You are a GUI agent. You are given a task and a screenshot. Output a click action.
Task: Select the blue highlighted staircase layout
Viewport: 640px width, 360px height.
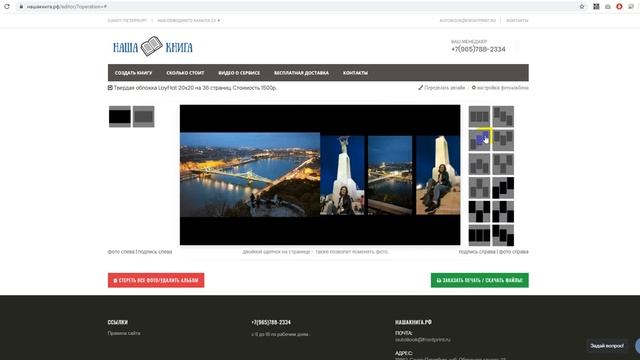(x=479, y=140)
